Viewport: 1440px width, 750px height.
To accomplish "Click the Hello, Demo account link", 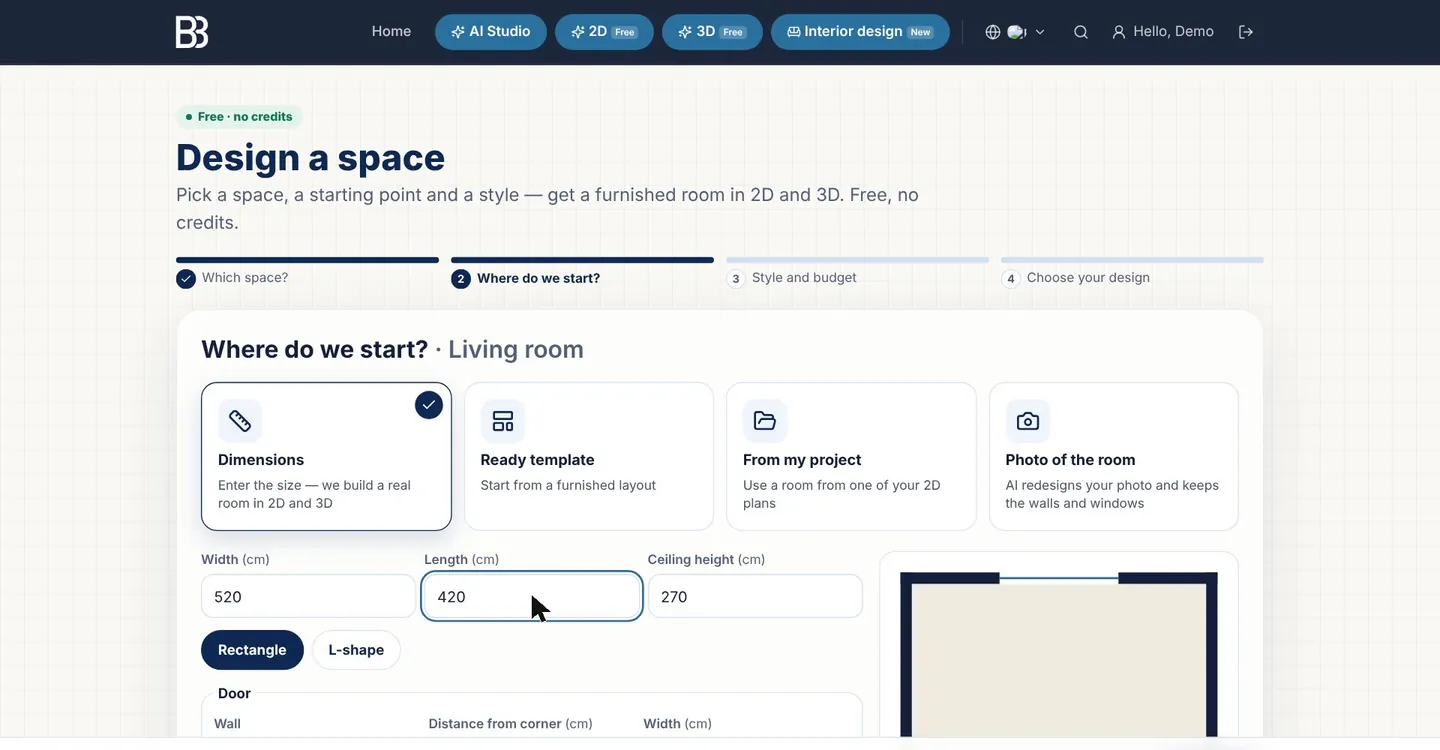I will click(x=1163, y=32).
